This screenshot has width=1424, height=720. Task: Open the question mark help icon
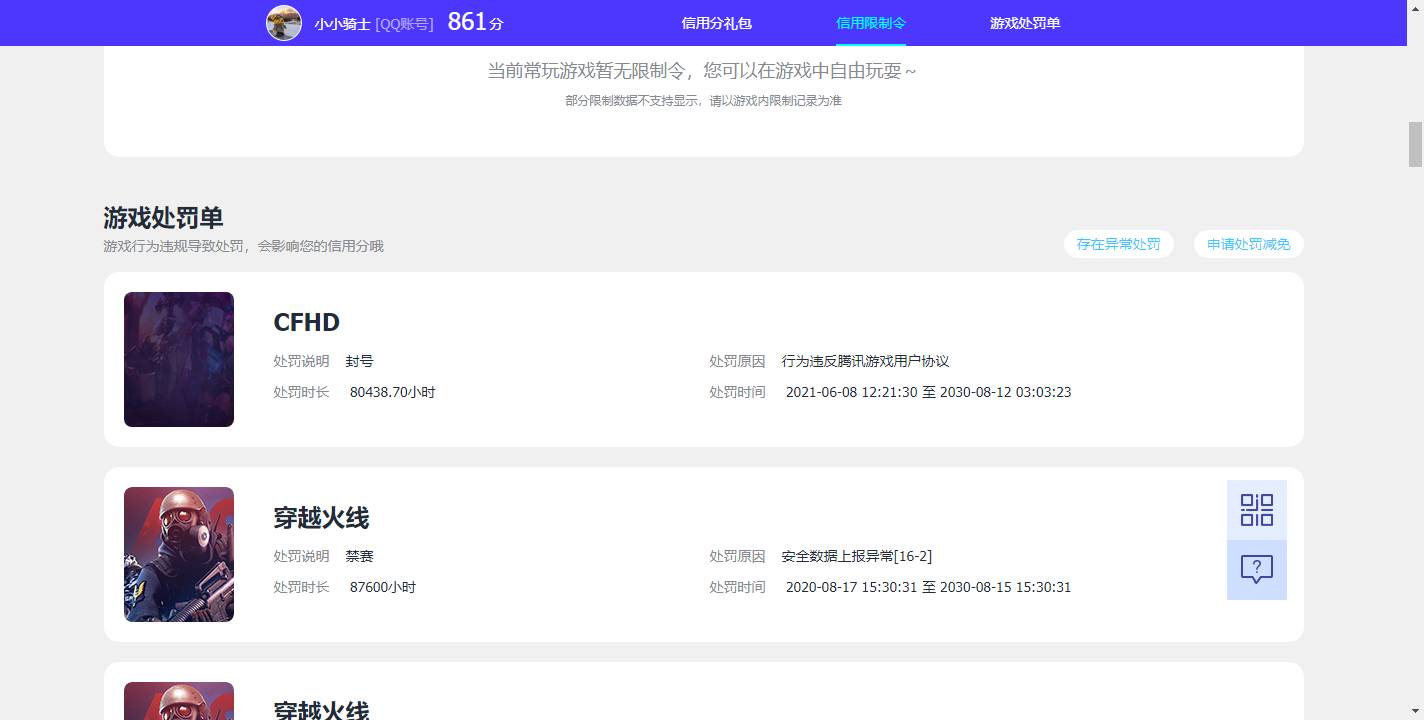pos(1256,570)
